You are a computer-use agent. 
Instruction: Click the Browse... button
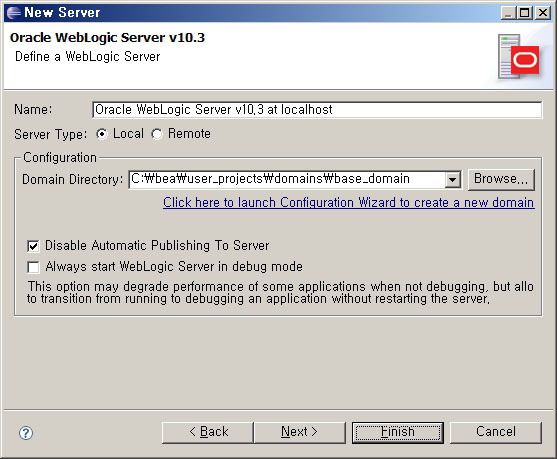click(x=501, y=179)
